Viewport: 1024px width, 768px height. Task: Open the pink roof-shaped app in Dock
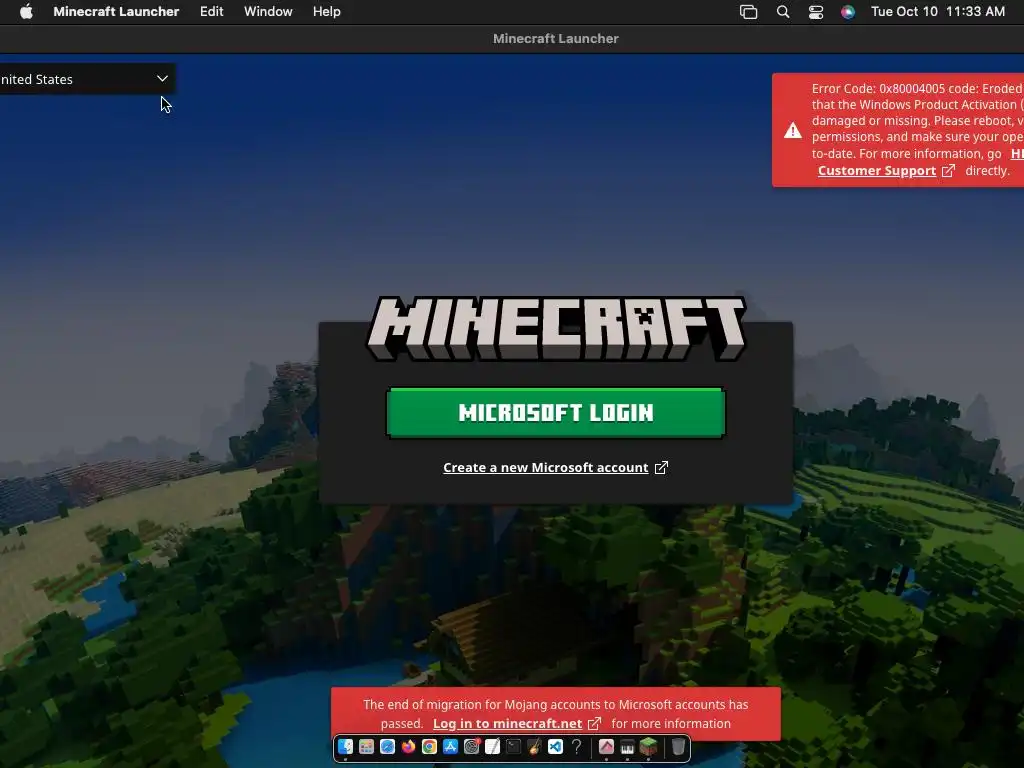click(606, 746)
